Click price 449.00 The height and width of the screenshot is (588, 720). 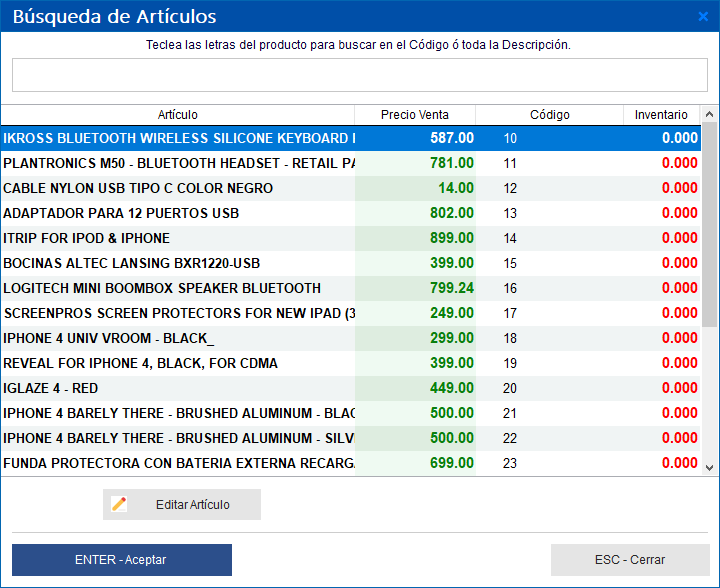[452, 388]
